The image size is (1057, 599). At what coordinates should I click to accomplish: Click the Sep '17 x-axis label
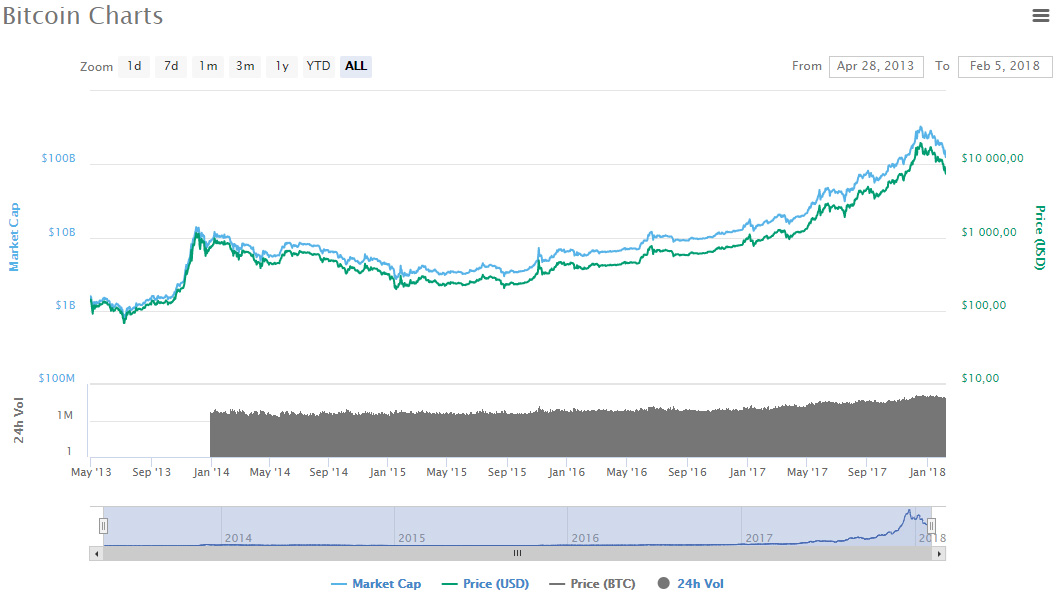pos(867,472)
